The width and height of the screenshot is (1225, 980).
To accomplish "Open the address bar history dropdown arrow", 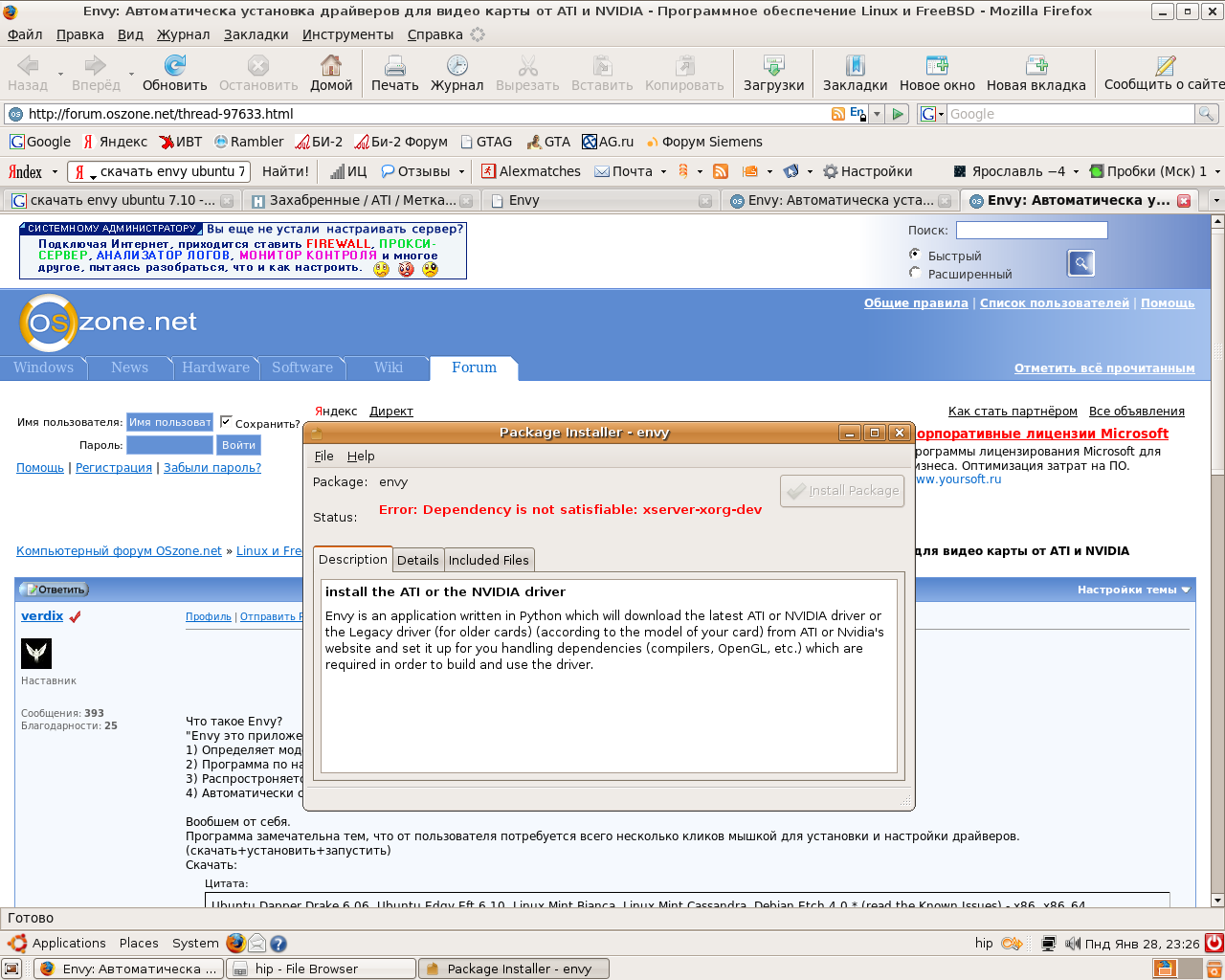I will pyautogui.click(x=877, y=114).
